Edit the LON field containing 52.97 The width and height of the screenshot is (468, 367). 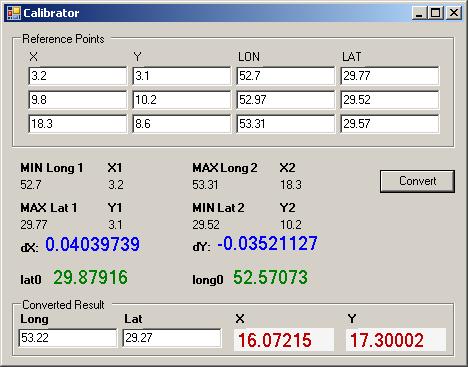click(285, 100)
